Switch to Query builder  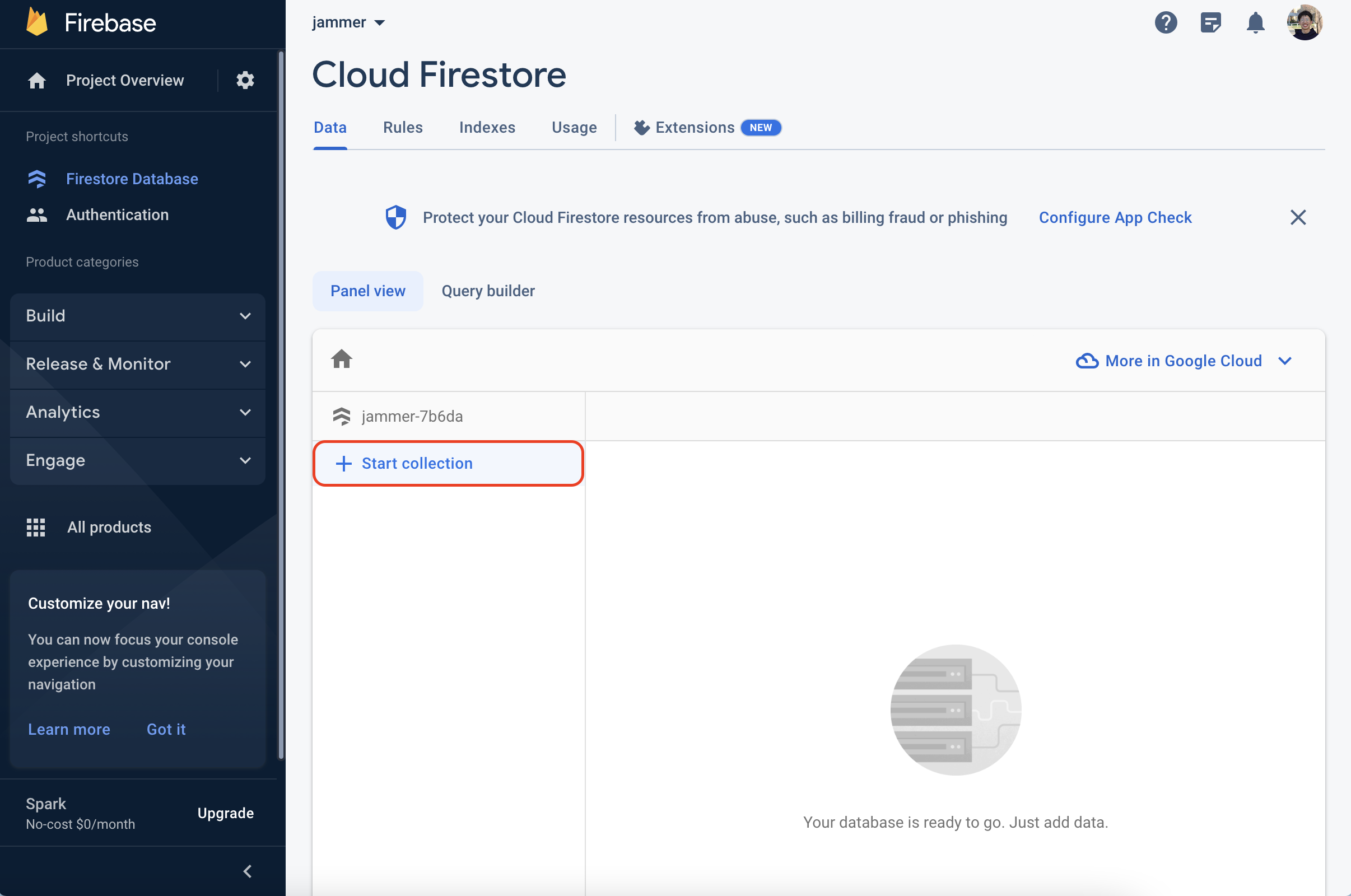pyautogui.click(x=488, y=291)
